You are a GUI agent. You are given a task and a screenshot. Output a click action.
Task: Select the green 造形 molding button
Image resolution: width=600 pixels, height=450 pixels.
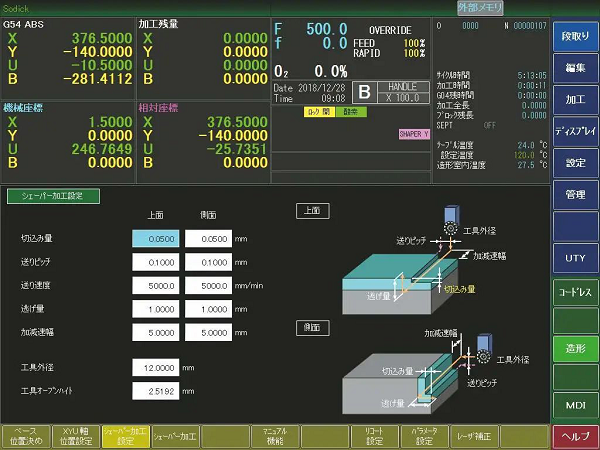click(575, 349)
